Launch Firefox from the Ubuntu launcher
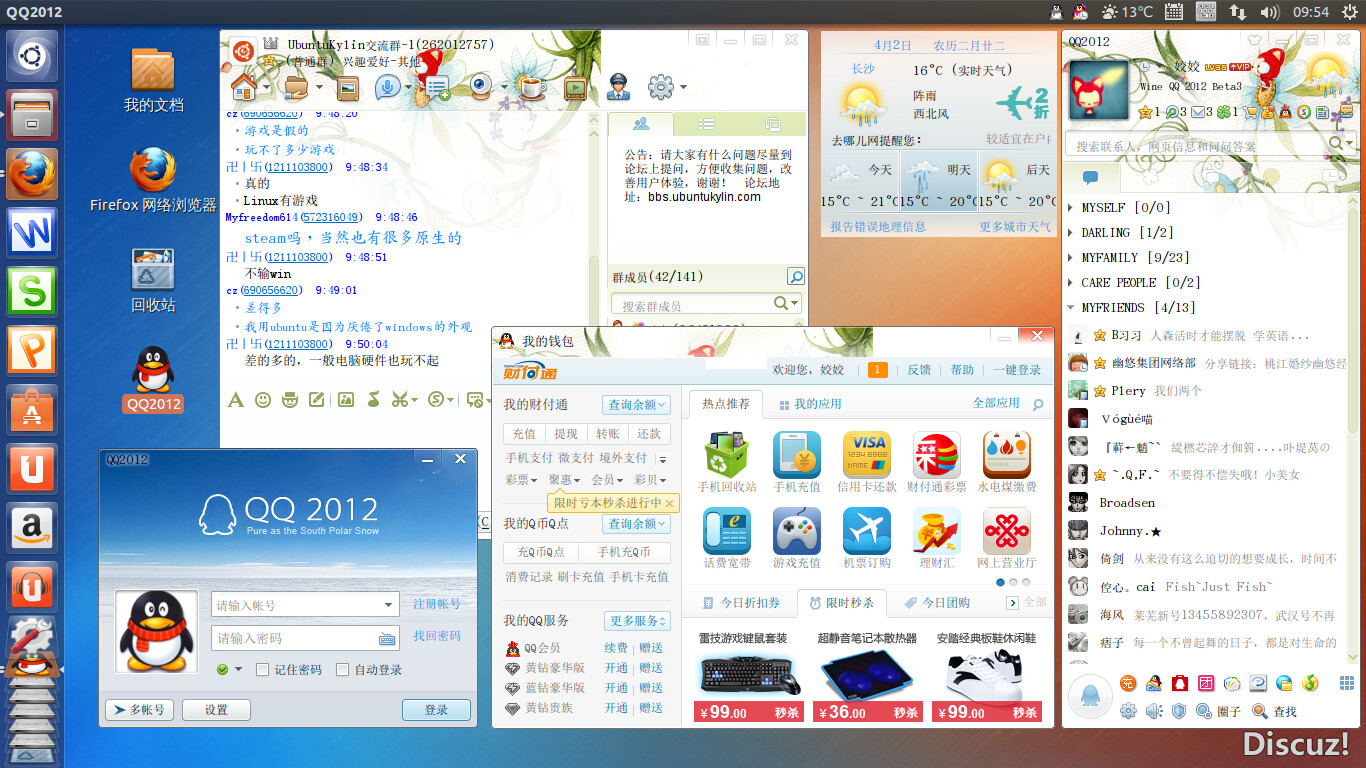The image size is (1366, 768). (x=32, y=175)
